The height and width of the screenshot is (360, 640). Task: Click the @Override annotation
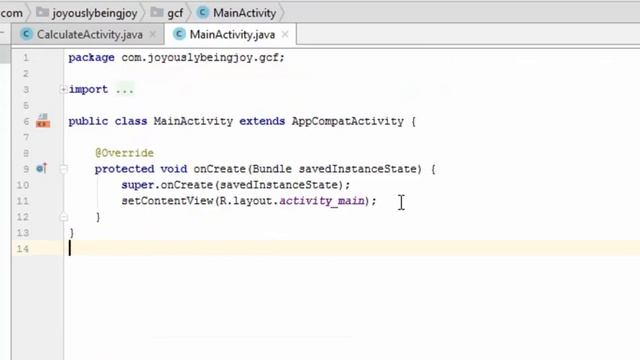124,153
